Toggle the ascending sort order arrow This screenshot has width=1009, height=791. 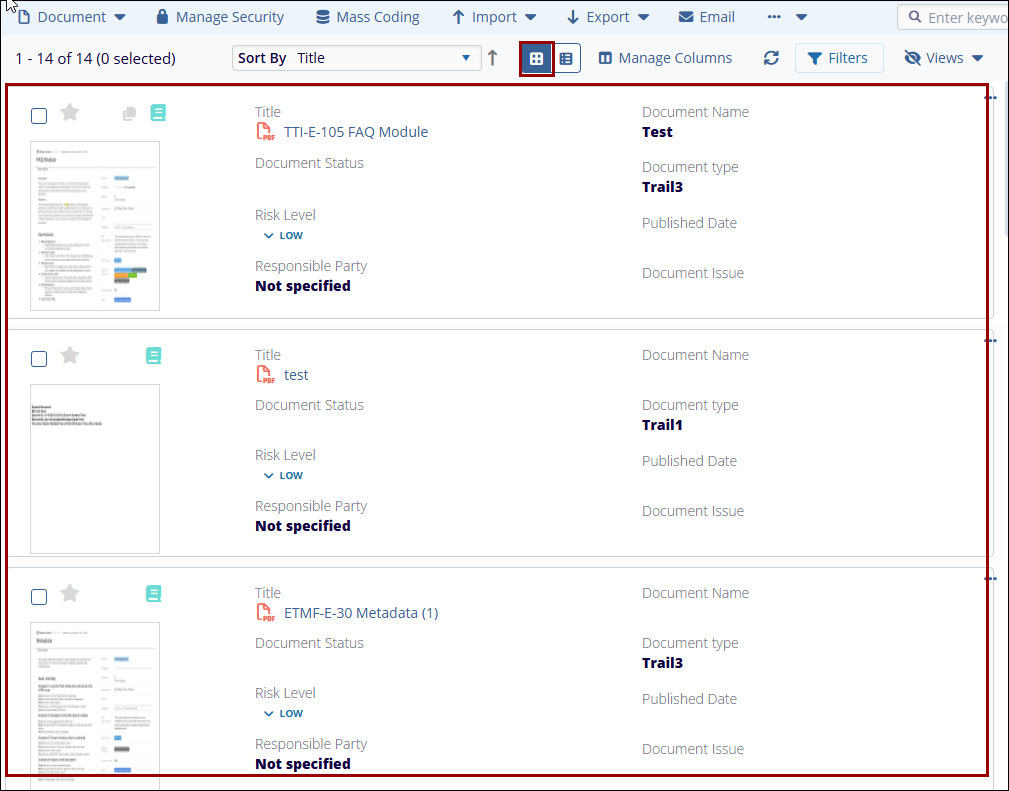[492, 58]
